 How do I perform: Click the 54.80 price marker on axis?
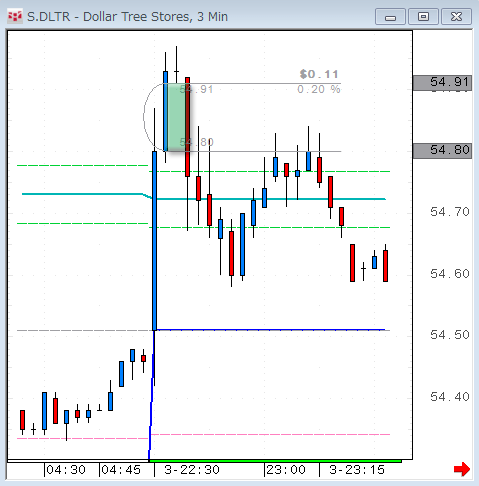[442, 151]
